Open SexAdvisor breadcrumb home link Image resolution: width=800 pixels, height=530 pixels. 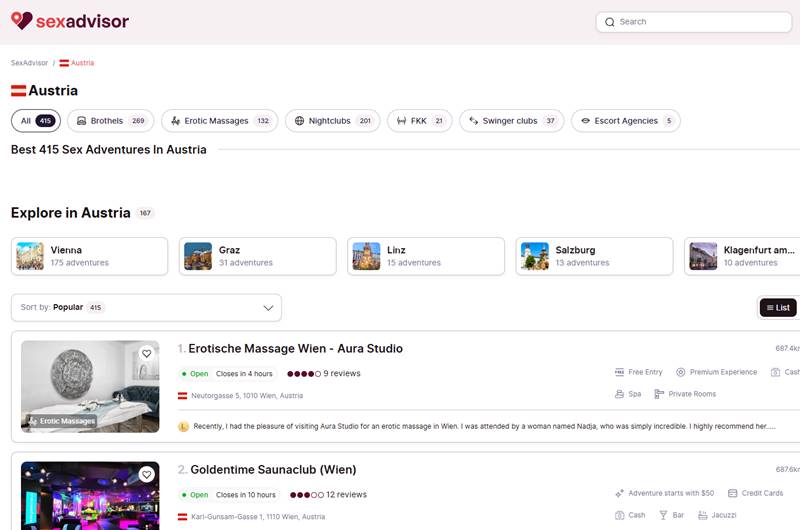pos(29,63)
